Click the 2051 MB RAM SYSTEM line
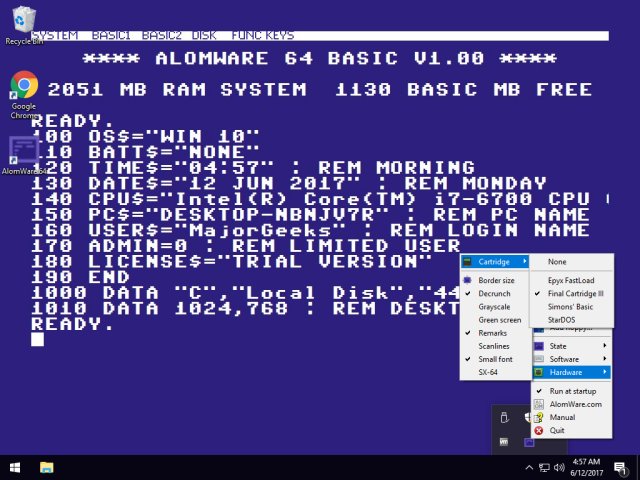This screenshot has width=640, height=480. click(320, 90)
